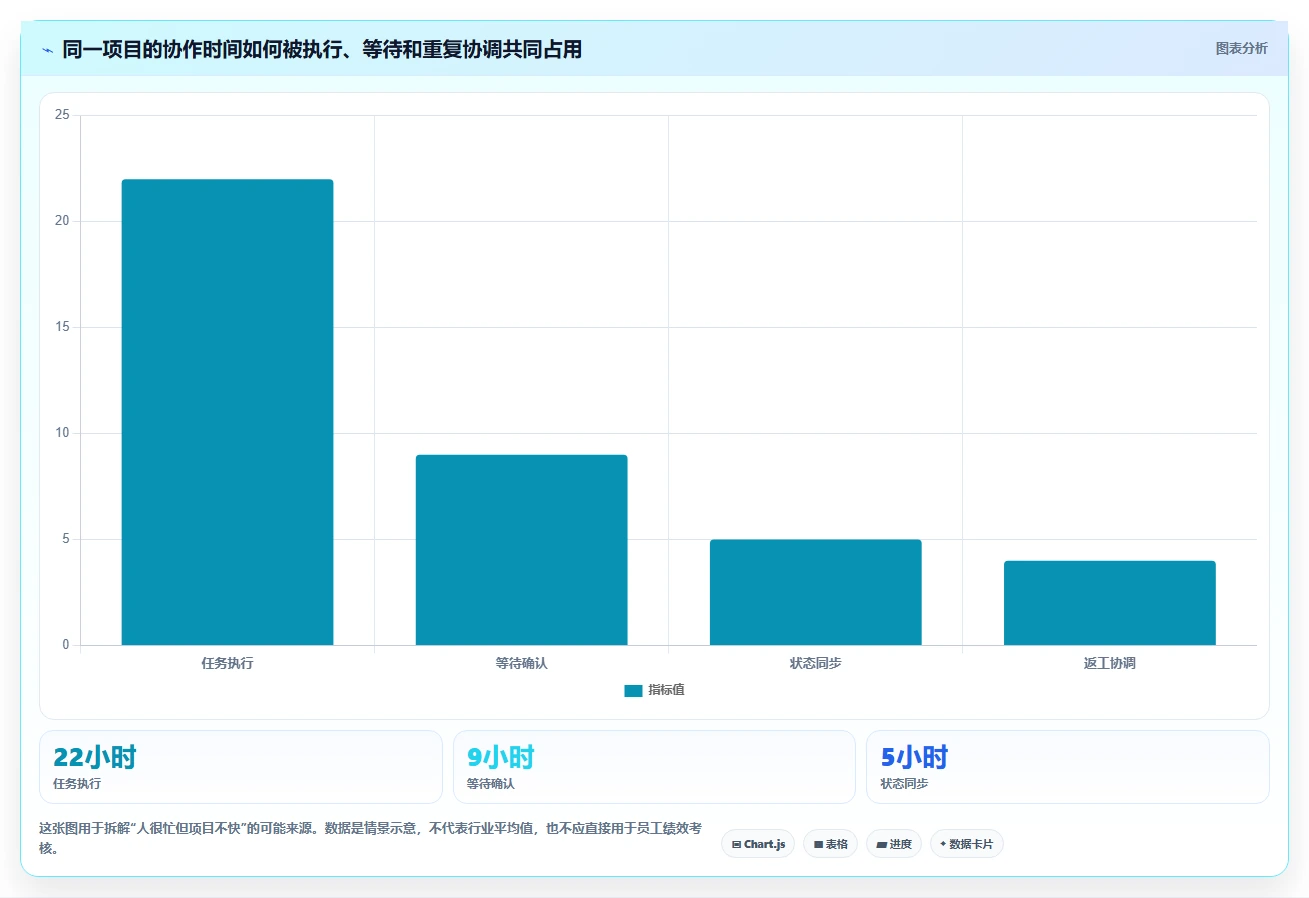Viewport: 1309px width, 898px height.
Task: Click 等待确认 caption under 9小时
Action: click(x=491, y=784)
